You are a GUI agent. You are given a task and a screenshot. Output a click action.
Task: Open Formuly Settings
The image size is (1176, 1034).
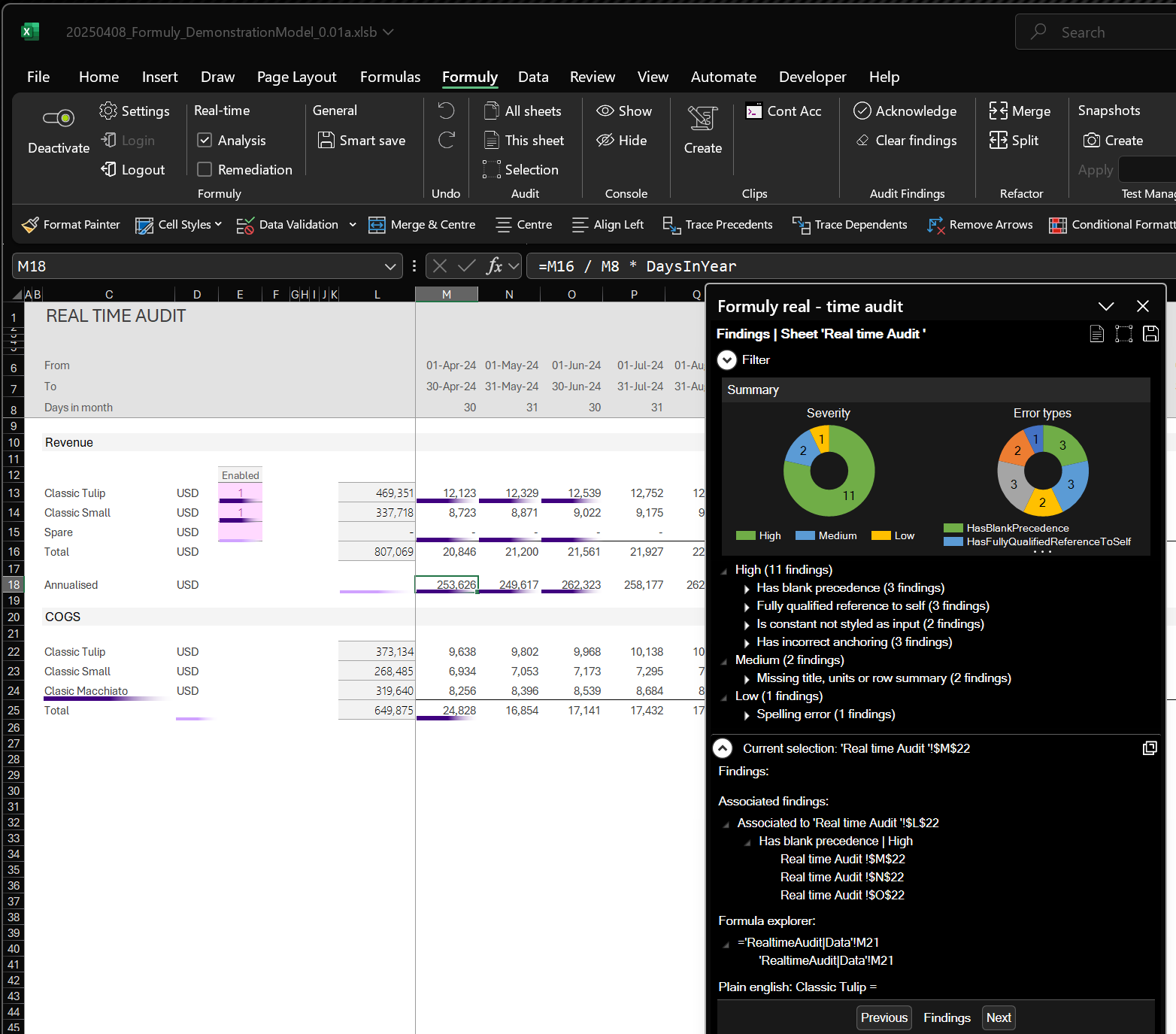coord(135,111)
